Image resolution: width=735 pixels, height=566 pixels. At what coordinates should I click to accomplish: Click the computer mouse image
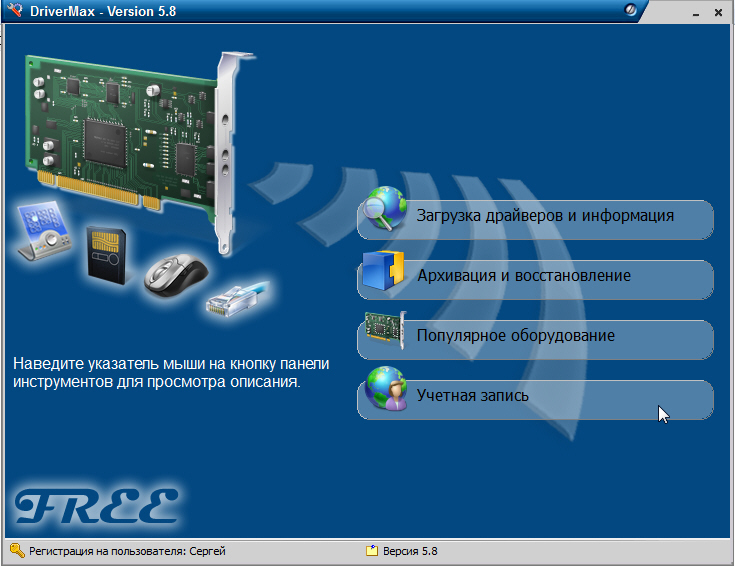pyautogui.click(x=176, y=276)
